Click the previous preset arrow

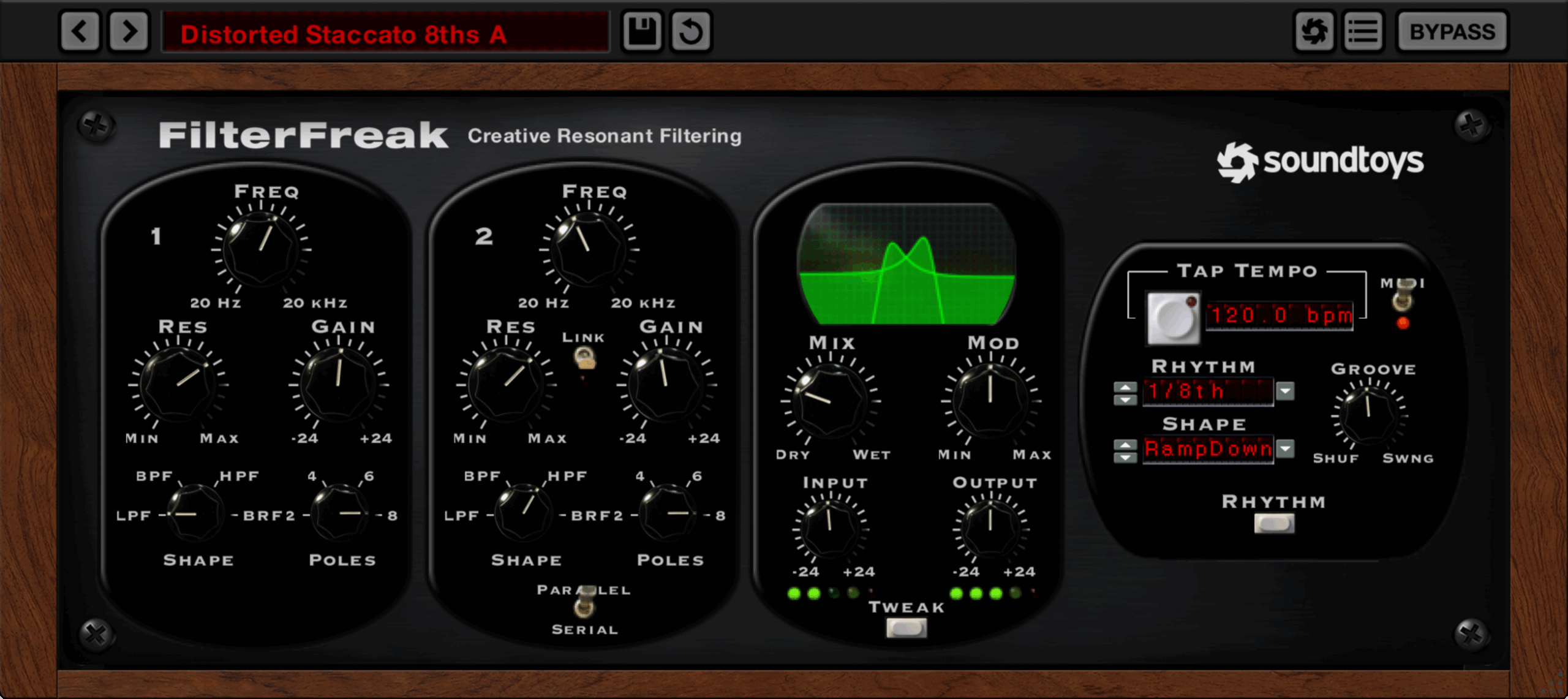(80, 31)
